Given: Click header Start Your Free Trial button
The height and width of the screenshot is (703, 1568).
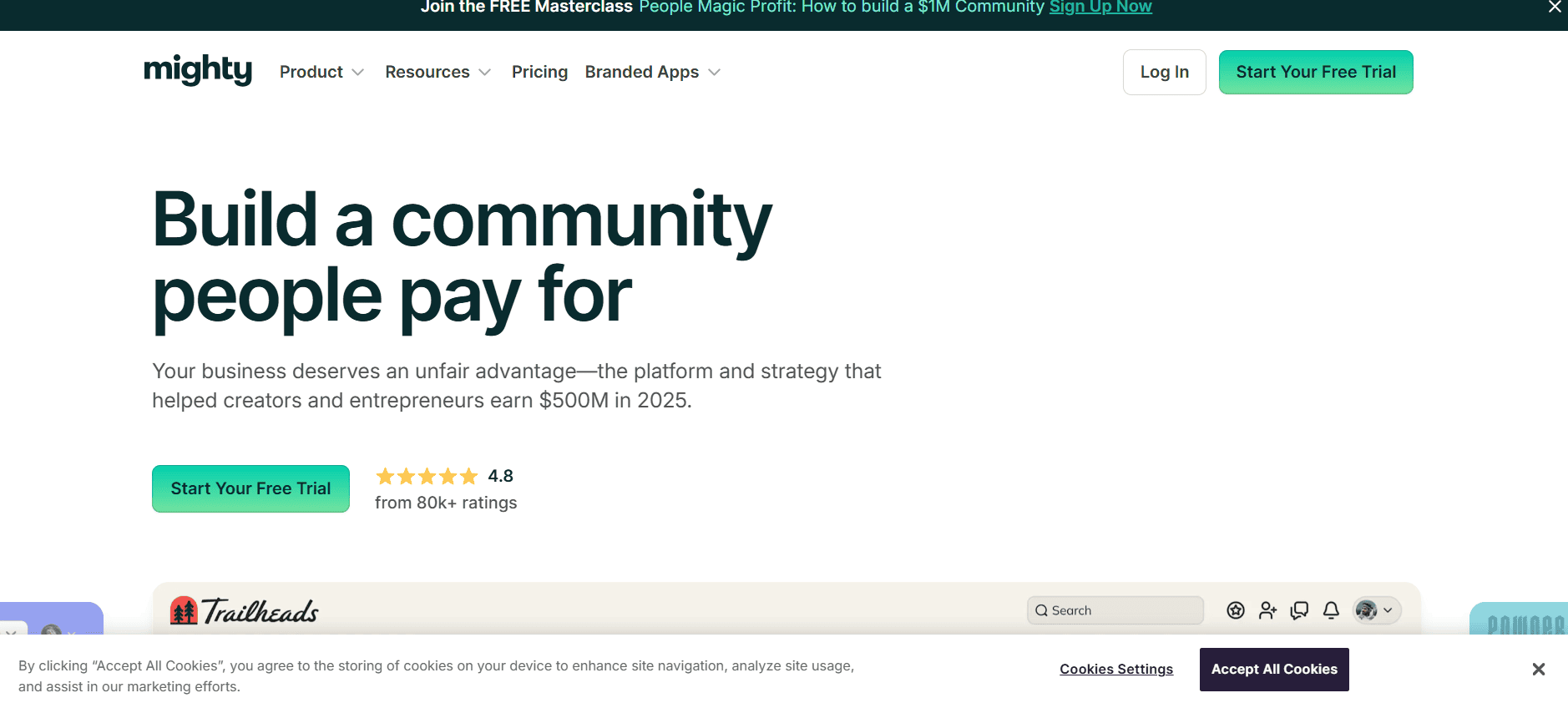Looking at the screenshot, I should [x=1315, y=72].
